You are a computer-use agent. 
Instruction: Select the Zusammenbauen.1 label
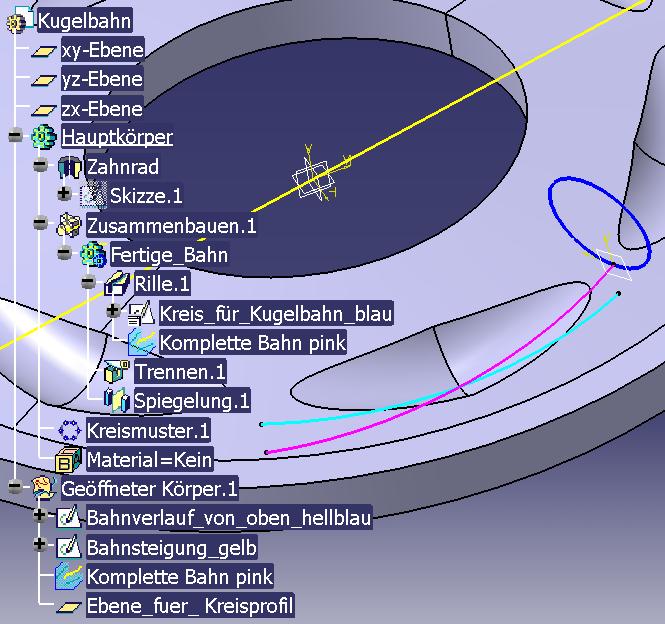click(171, 225)
